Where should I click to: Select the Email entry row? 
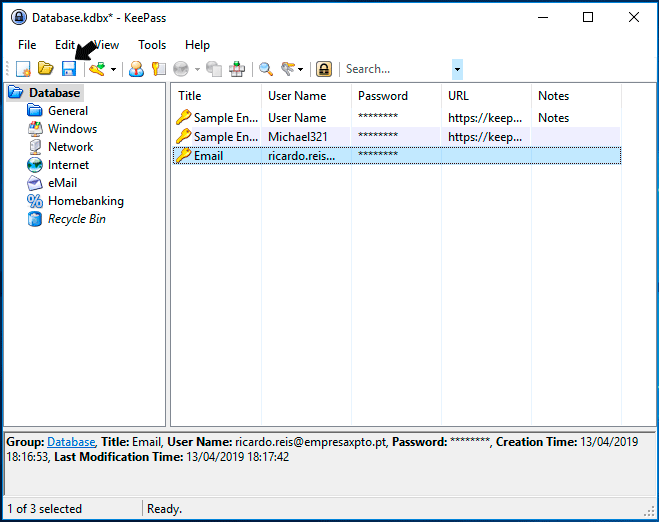(x=397, y=156)
